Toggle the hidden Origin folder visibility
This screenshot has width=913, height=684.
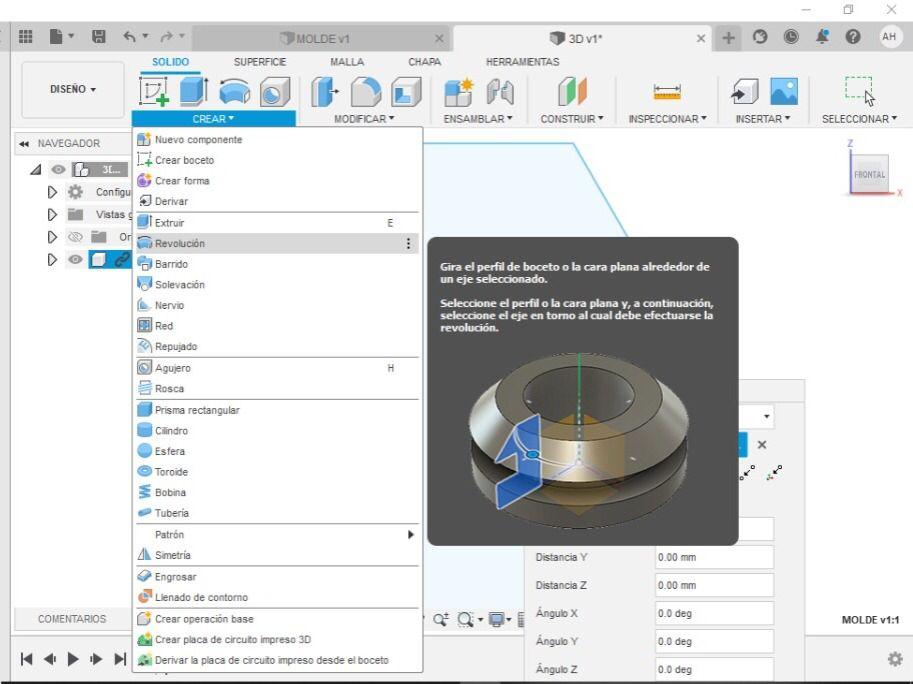(x=75, y=237)
